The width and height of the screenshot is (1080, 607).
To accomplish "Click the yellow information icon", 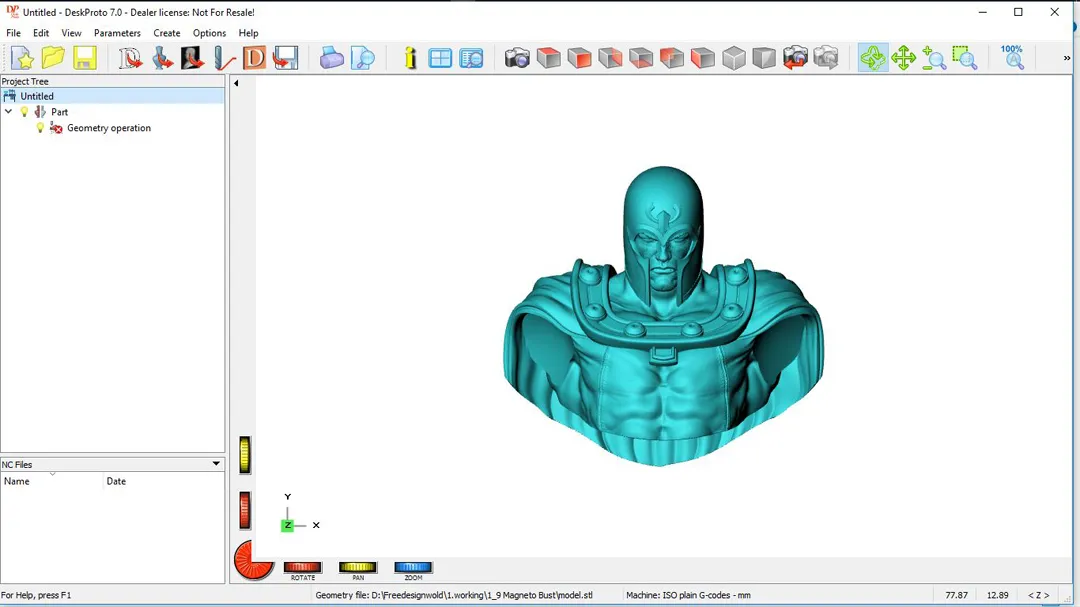I will [x=411, y=58].
